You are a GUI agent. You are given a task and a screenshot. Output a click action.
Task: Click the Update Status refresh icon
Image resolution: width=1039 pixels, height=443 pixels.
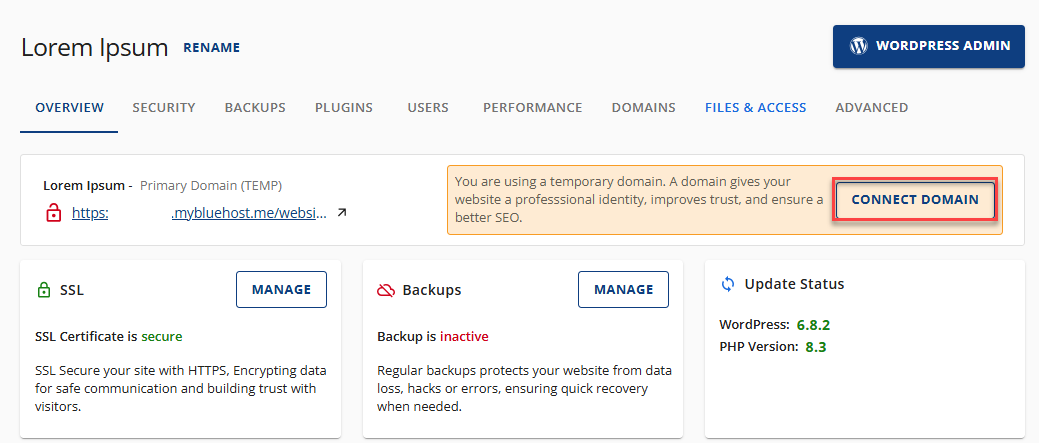point(728,284)
